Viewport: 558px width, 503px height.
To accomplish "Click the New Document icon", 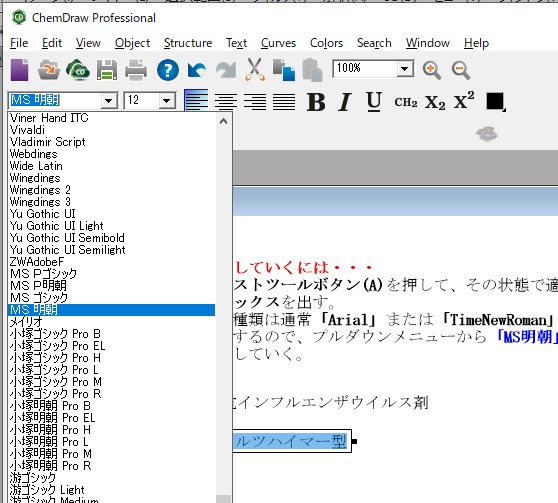I will pyautogui.click(x=20, y=70).
